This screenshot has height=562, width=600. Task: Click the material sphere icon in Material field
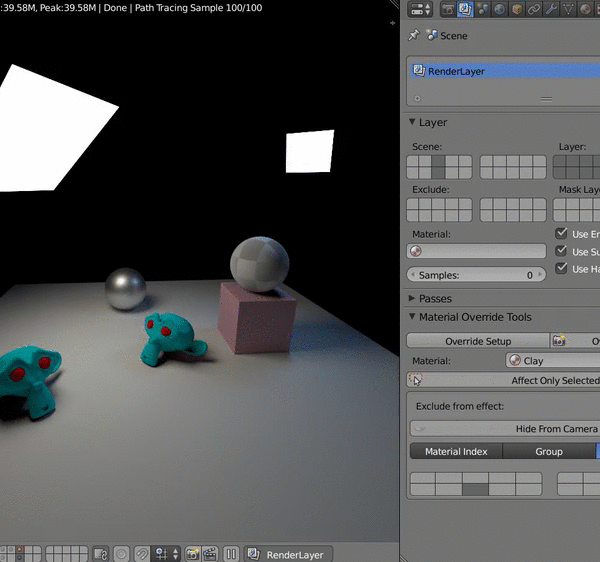(416, 251)
